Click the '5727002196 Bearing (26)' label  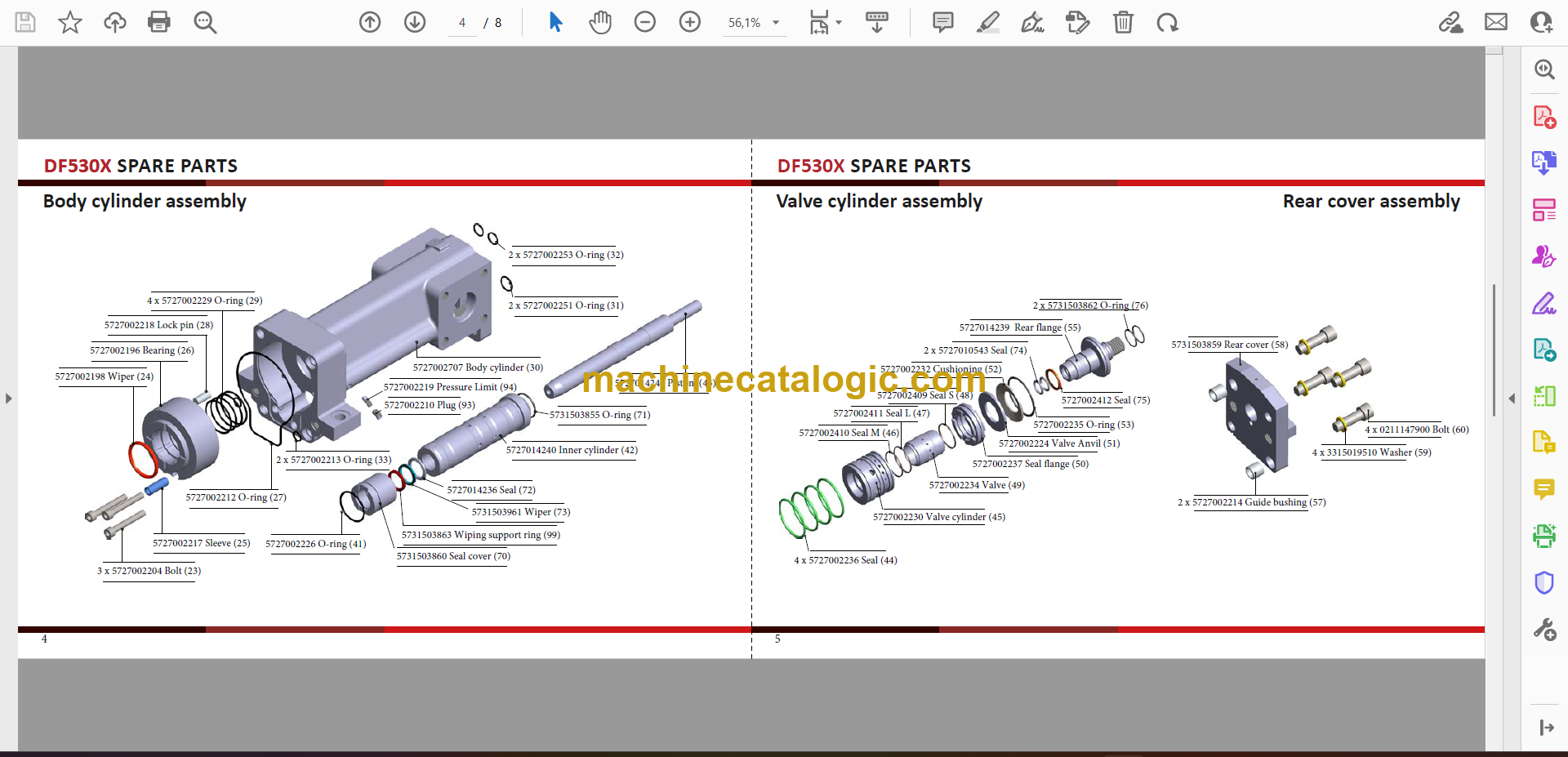click(142, 350)
